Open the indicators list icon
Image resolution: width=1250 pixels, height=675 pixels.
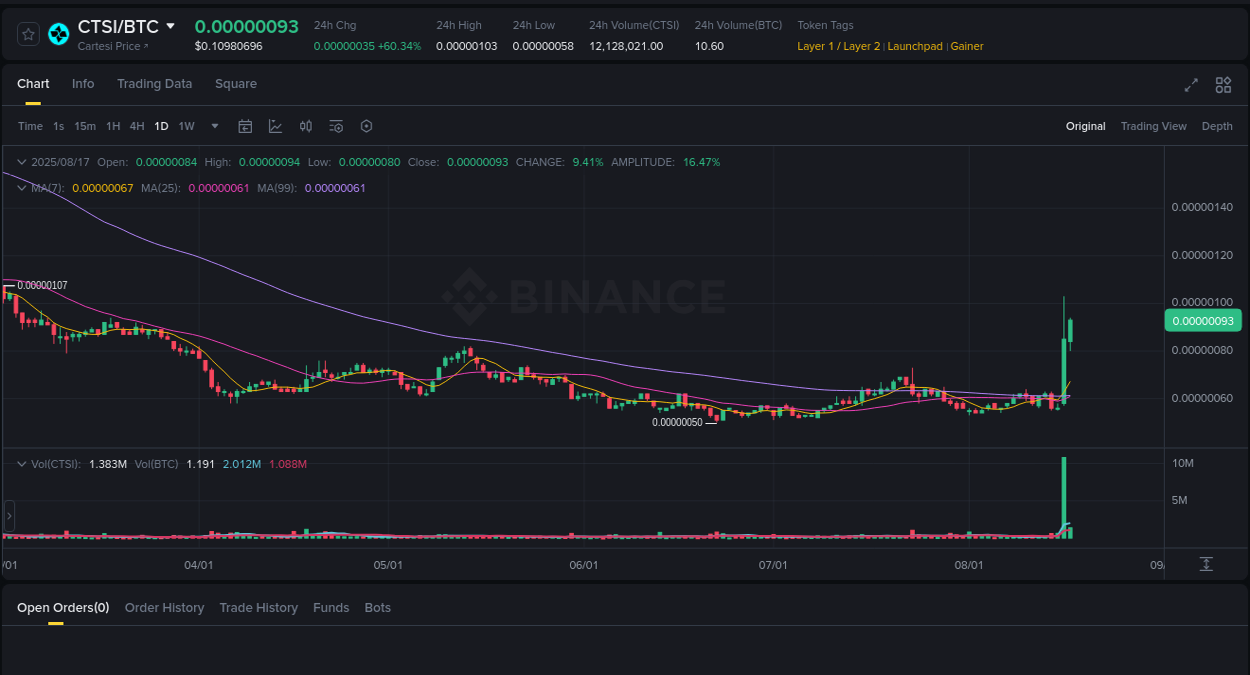[336, 126]
